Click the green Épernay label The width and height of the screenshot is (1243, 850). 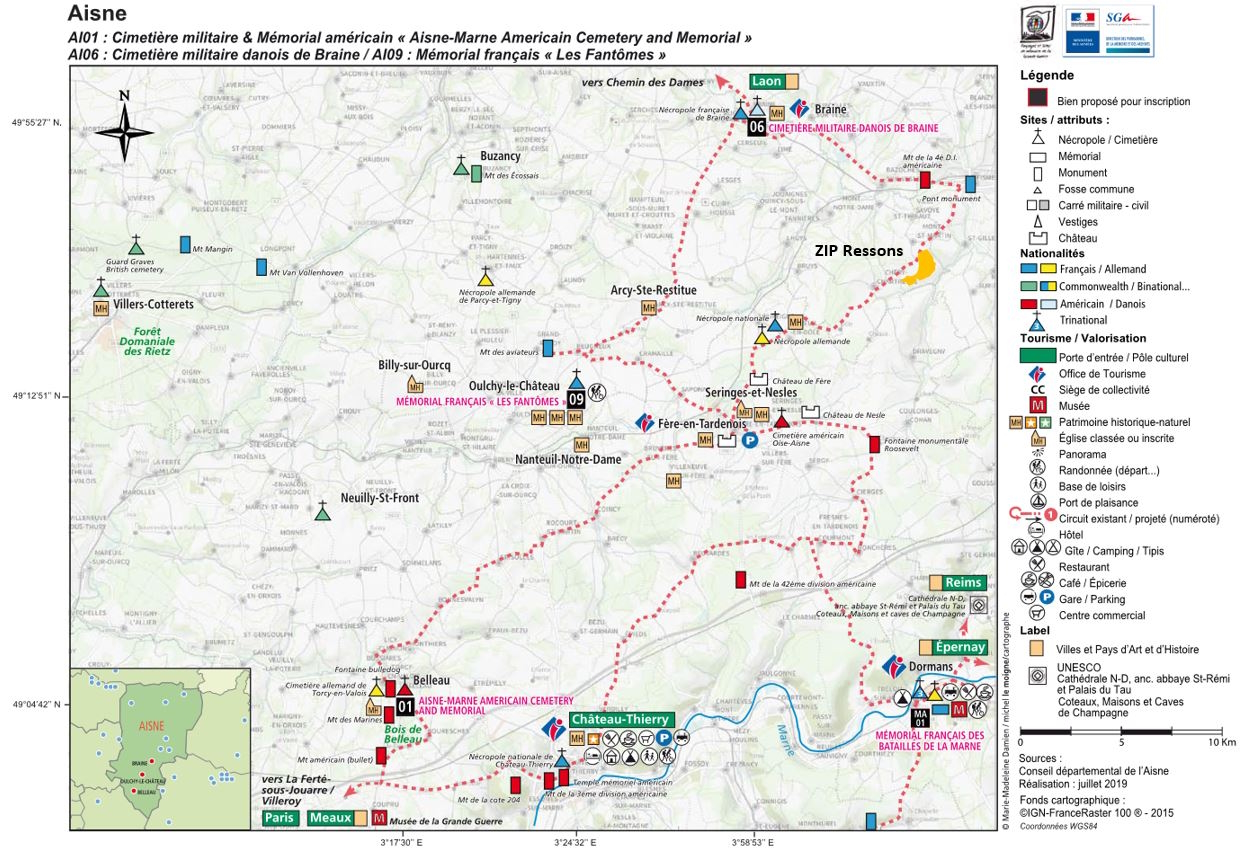tap(961, 647)
